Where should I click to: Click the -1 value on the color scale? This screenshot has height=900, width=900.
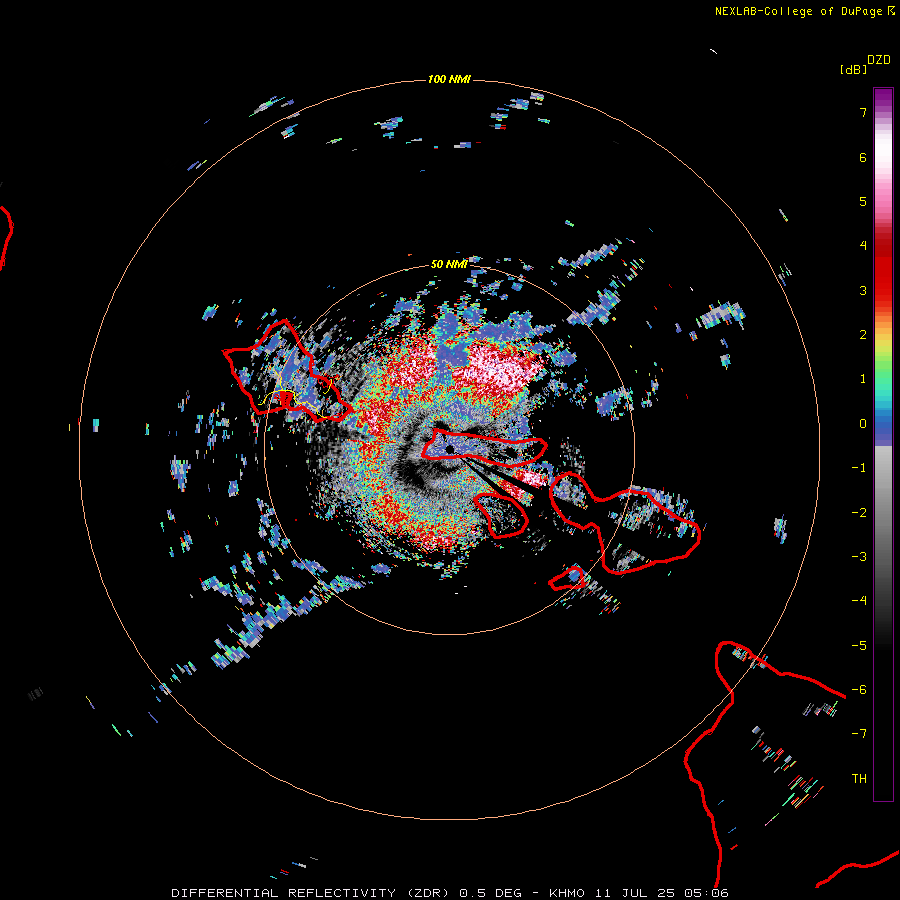tap(859, 468)
